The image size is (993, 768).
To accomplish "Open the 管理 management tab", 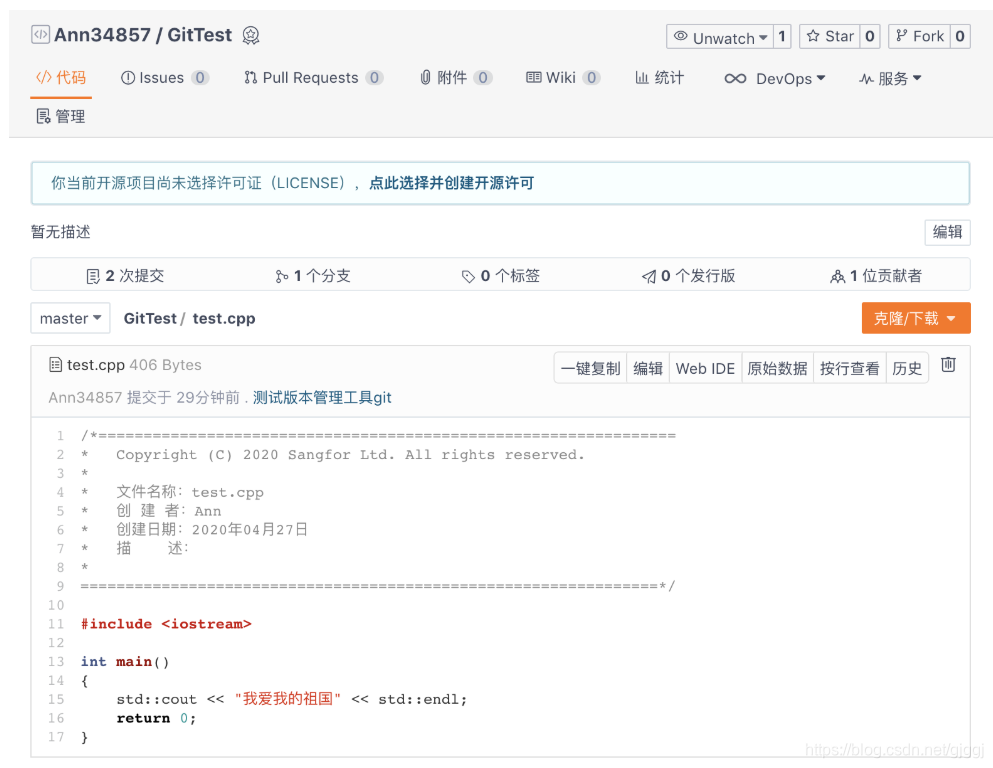I will pos(61,116).
